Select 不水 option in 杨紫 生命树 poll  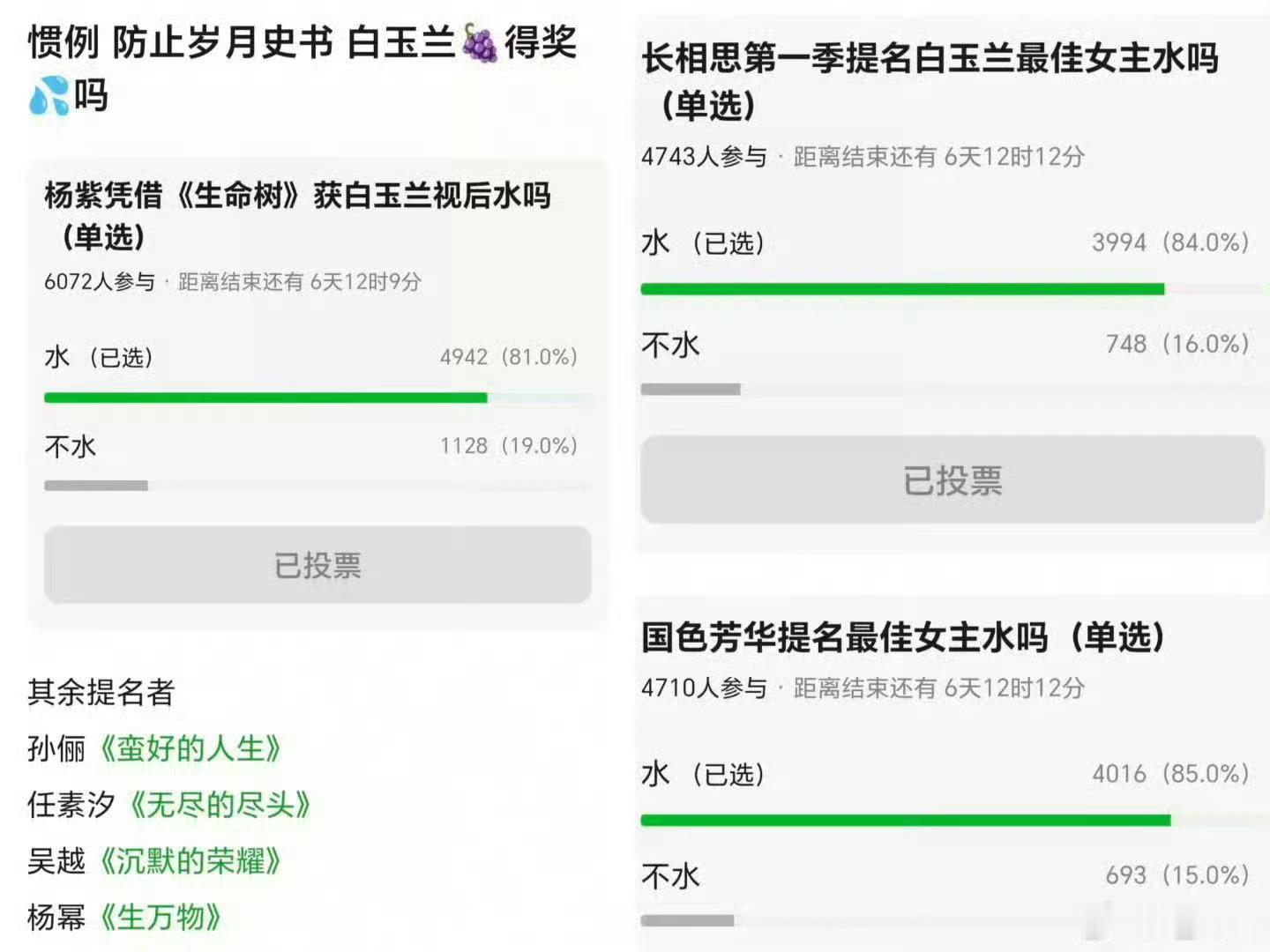311,446
